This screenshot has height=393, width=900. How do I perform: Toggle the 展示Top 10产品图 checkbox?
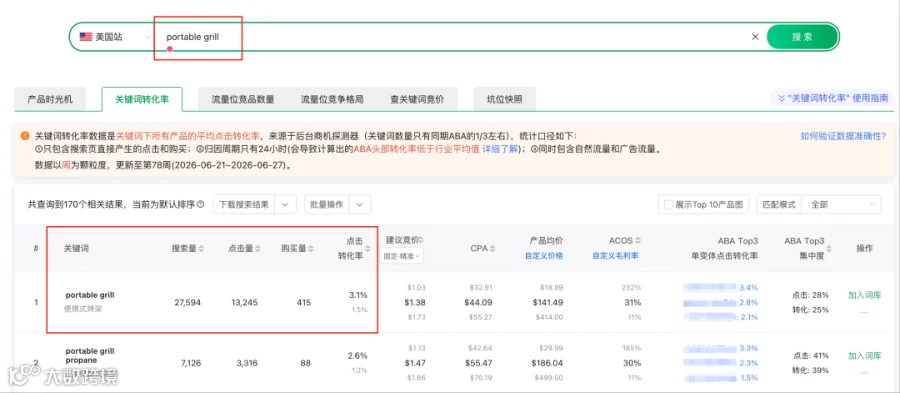(x=669, y=204)
